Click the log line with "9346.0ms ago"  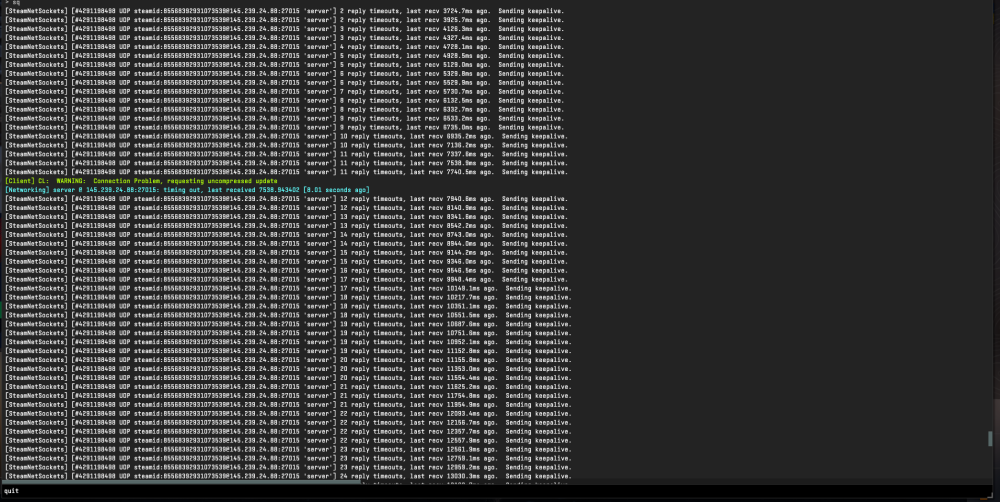pyautogui.click(x=286, y=262)
